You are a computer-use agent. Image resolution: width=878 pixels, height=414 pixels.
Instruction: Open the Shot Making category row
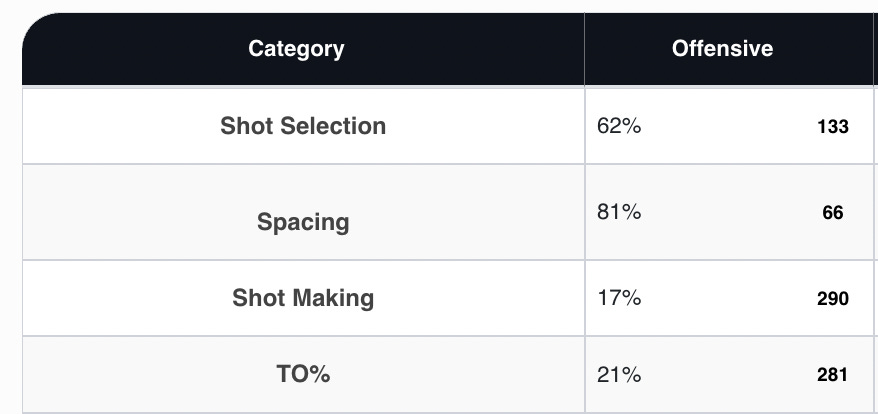(303, 298)
